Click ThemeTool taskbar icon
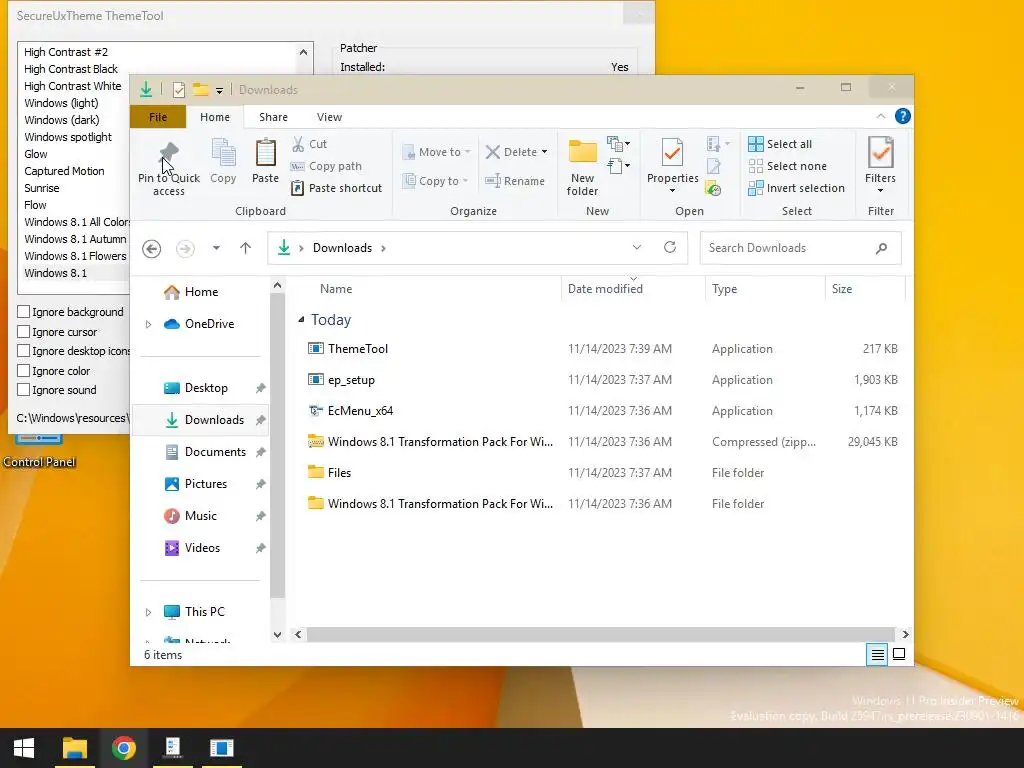This screenshot has width=1024, height=768. [x=222, y=748]
